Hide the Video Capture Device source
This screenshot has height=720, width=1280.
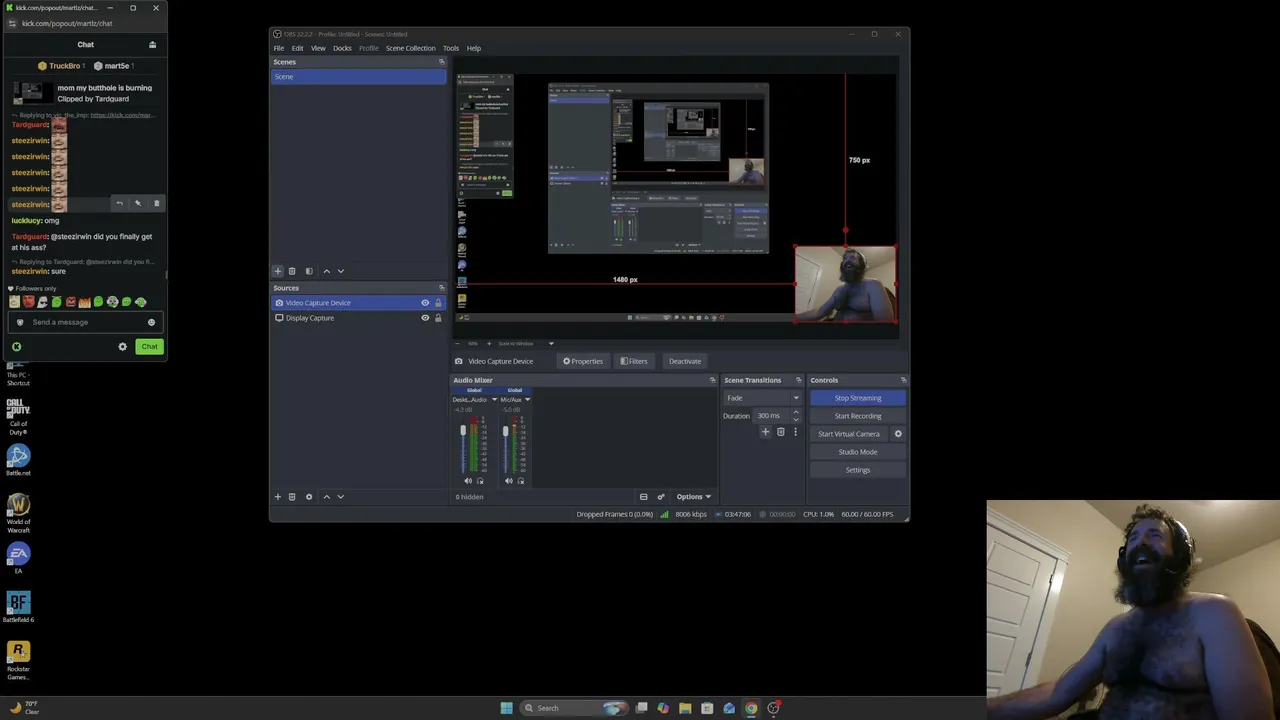pos(425,303)
